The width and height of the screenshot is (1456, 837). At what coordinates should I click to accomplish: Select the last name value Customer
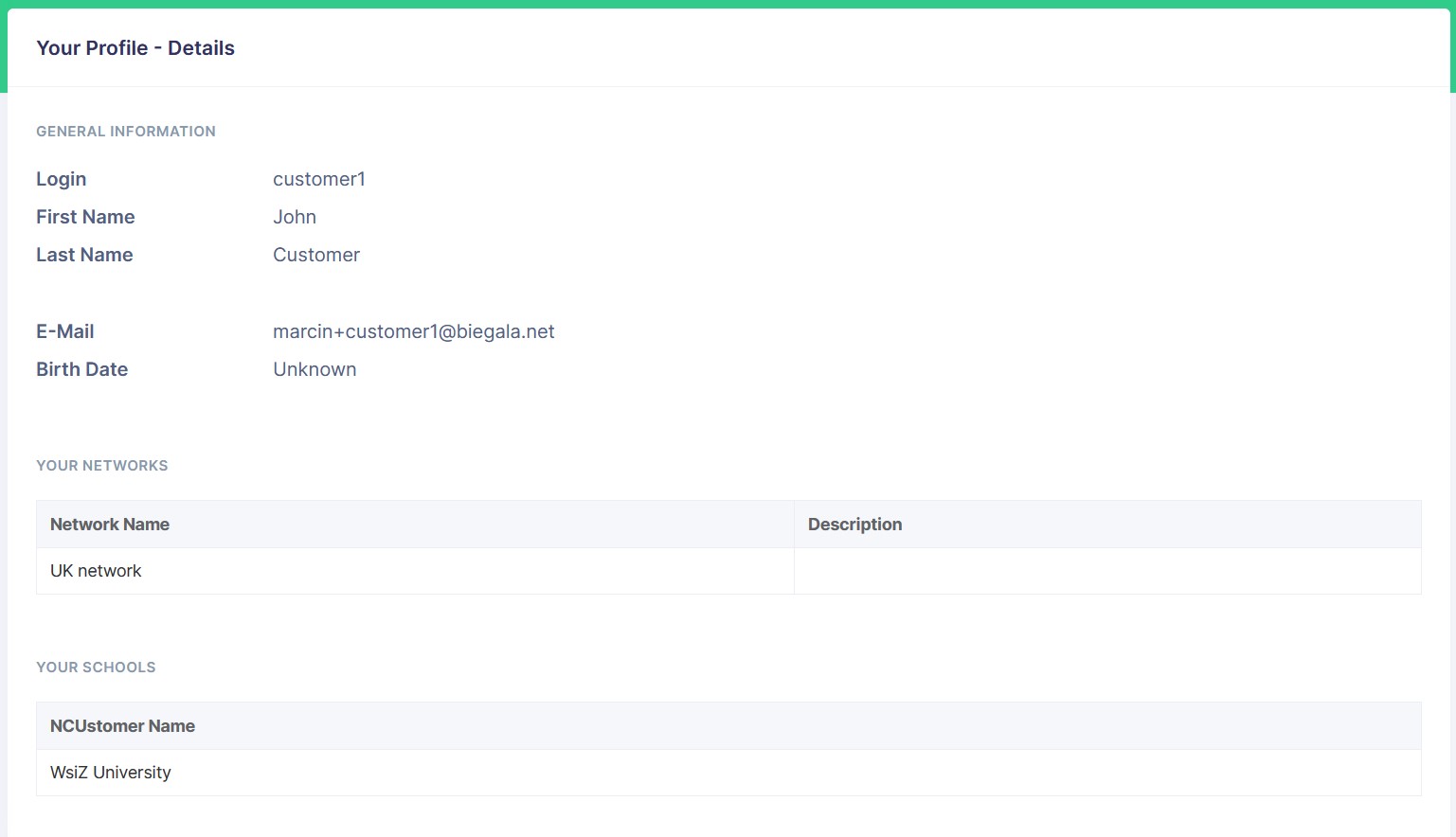pos(315,255)
